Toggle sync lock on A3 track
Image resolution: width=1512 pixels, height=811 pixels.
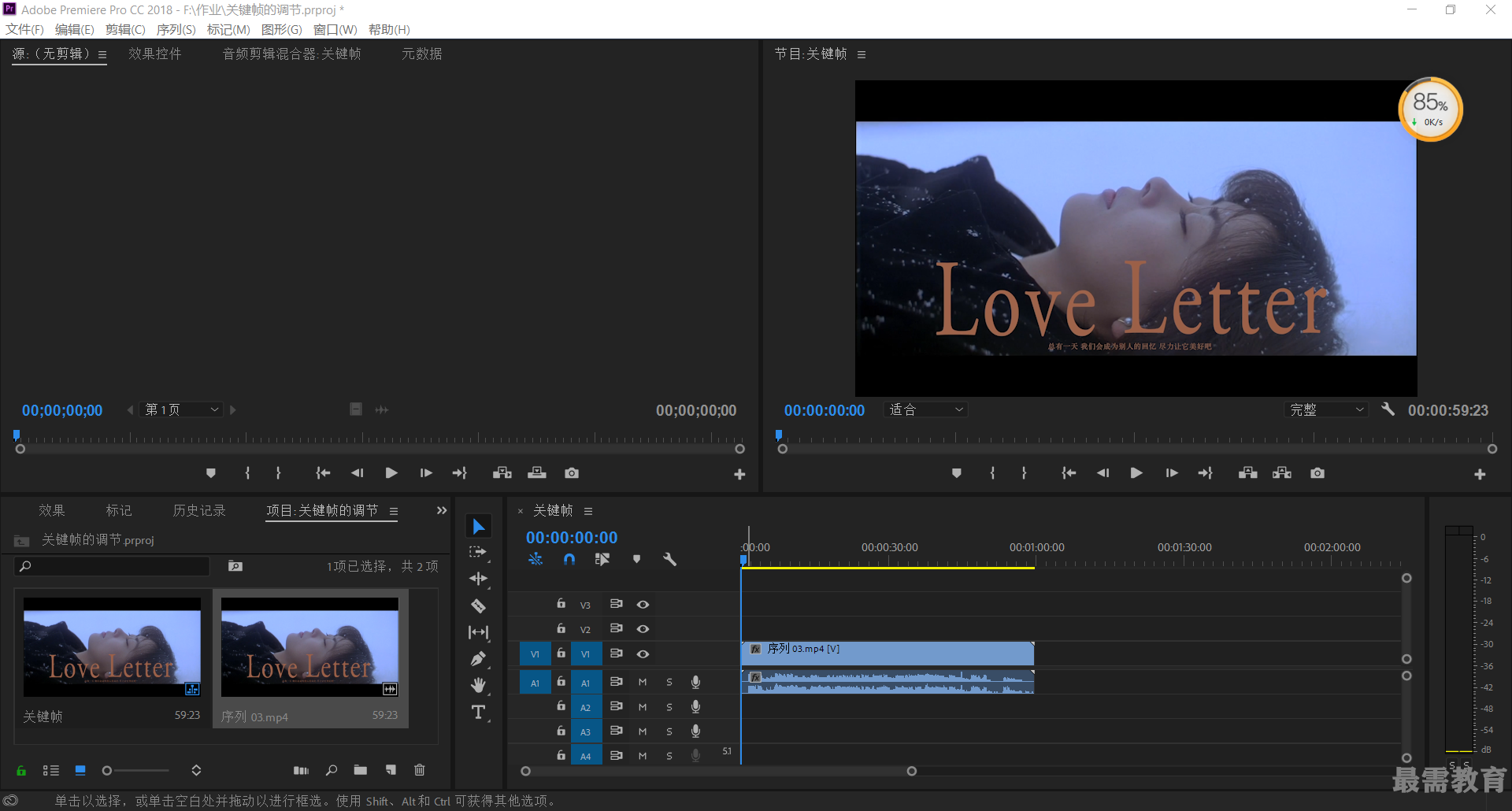(x=617, y=731)
